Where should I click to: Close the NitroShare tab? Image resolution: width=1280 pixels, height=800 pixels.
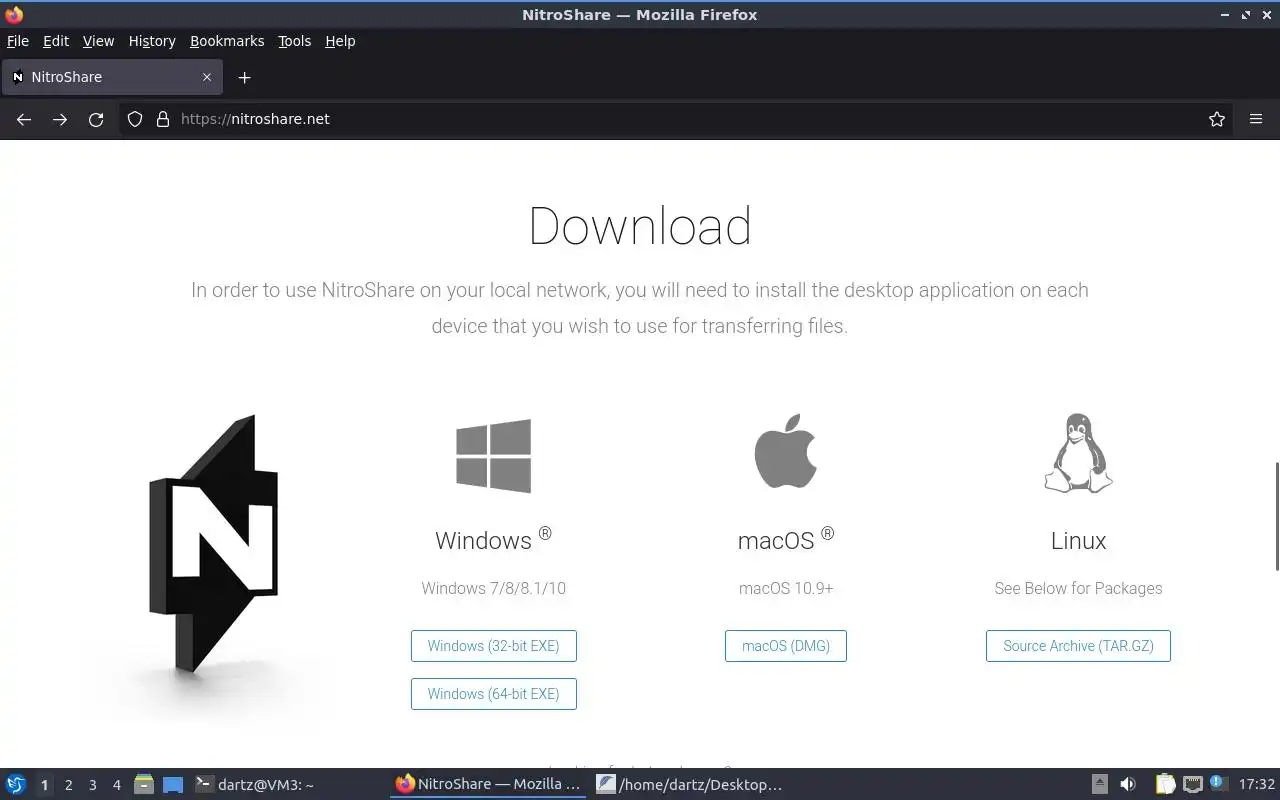[x=207, y=77]
